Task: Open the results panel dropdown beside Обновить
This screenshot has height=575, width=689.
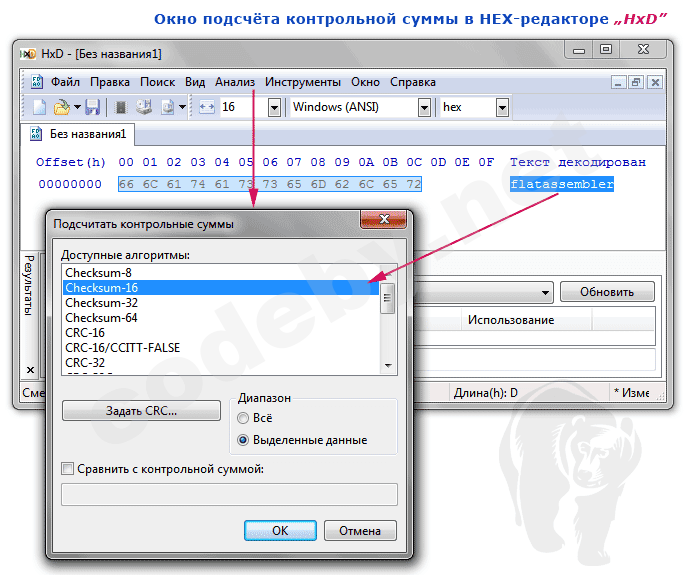Action: [545, 293]
